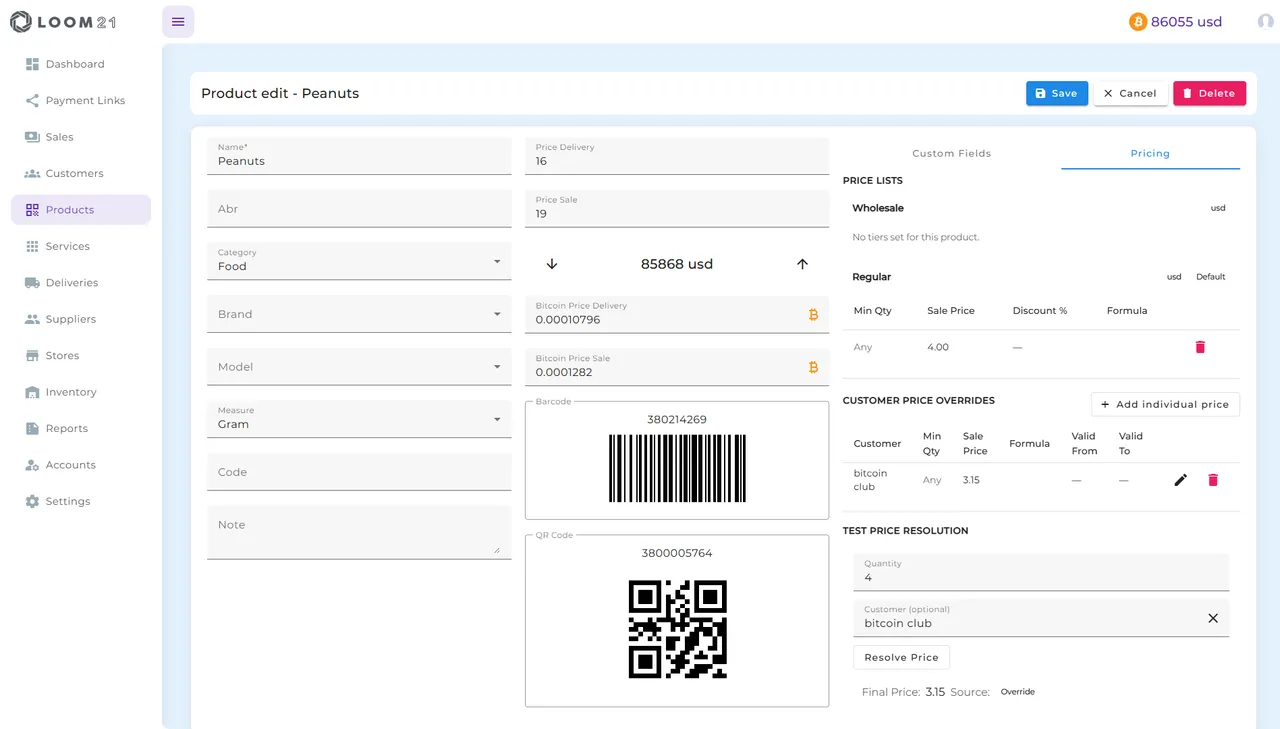This screenshot has height=729, width=1280.
Task: Delete the Regular price tier row
Action: 1200,347
